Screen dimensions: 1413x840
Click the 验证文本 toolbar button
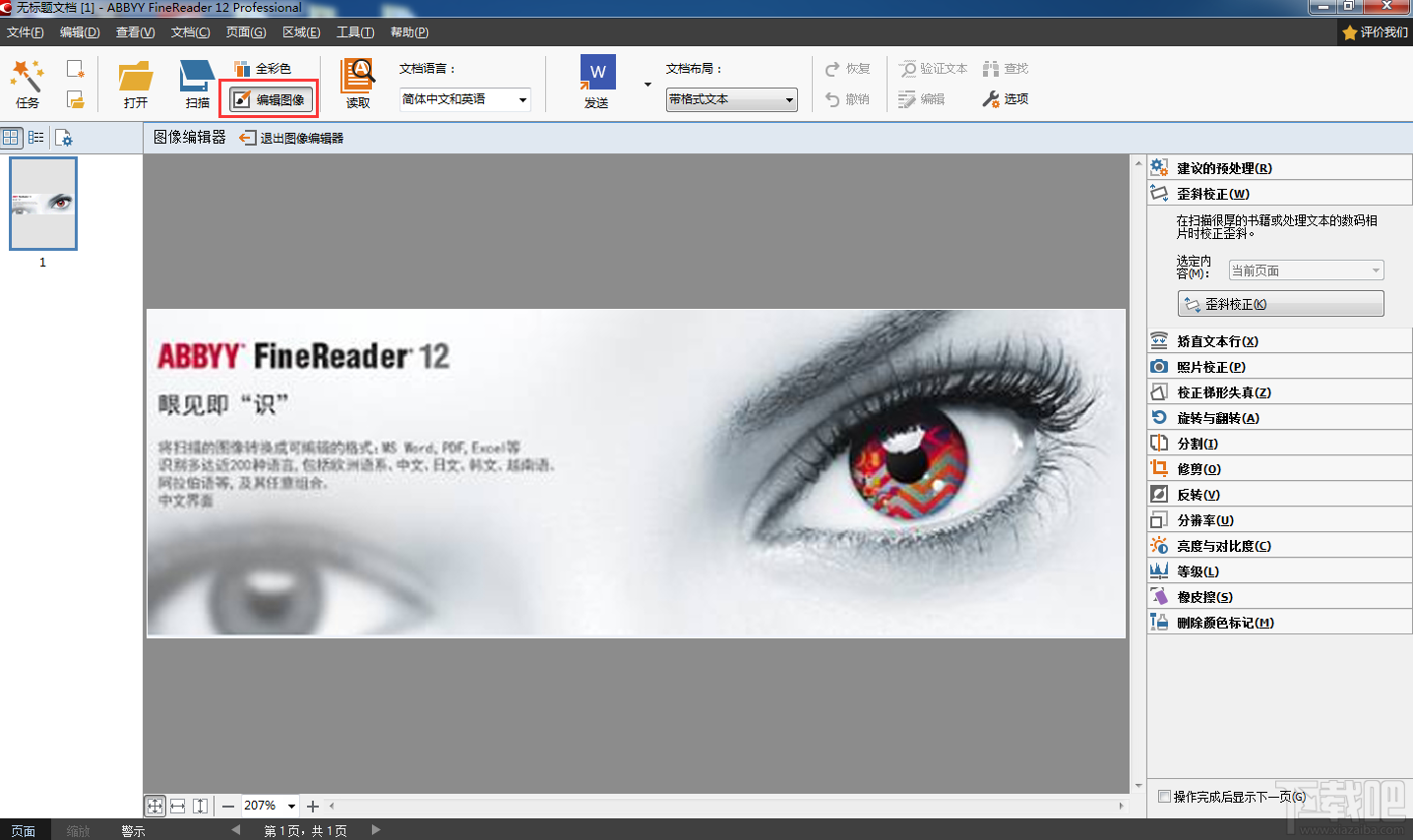933,69
